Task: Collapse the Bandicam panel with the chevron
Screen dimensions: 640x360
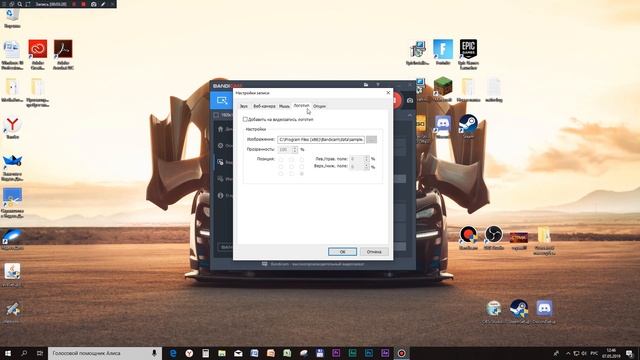Action: point(410,116)
